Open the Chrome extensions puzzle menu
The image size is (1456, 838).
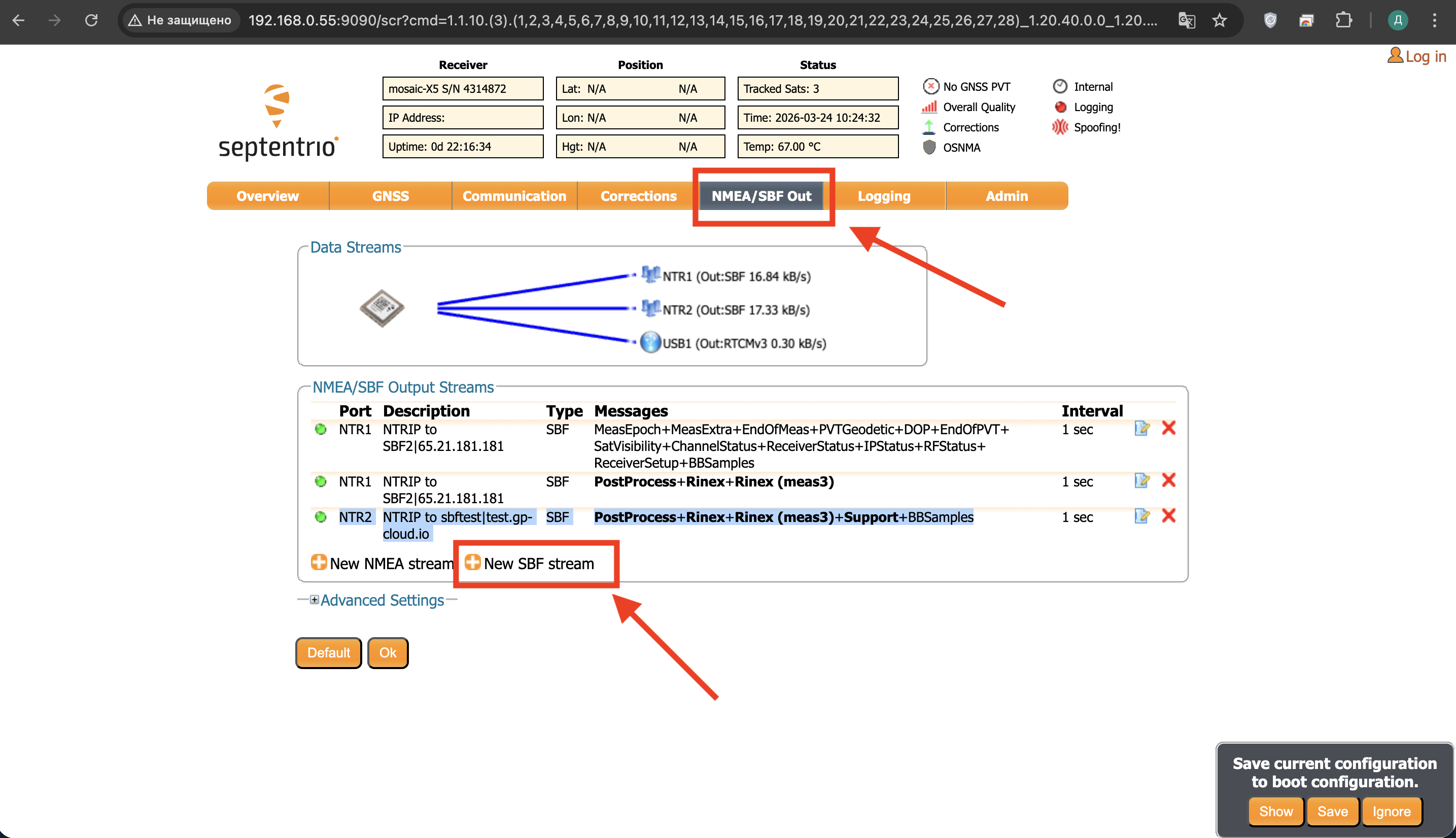pos(1343,21)
